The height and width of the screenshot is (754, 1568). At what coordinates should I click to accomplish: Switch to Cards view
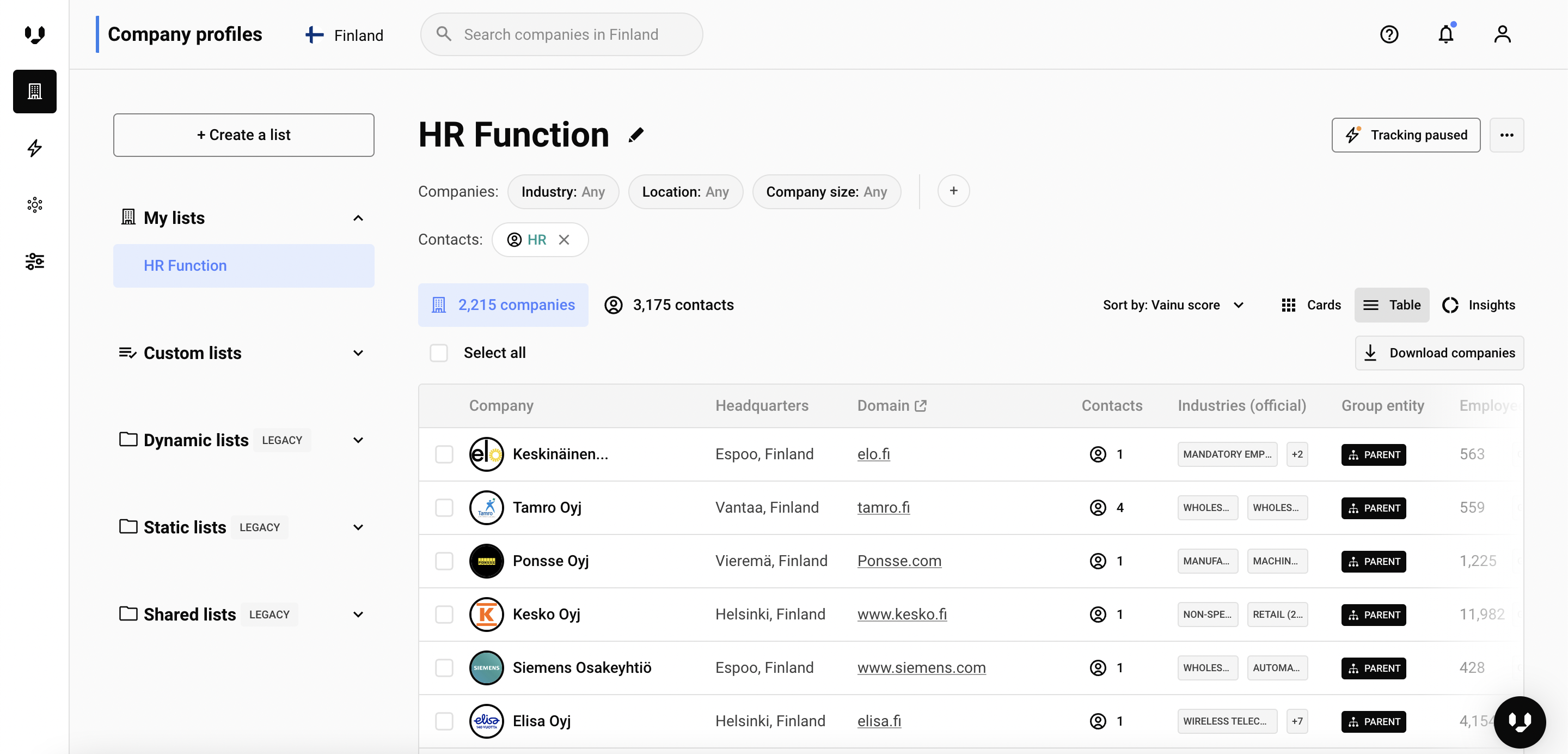tap(1310, 305)
